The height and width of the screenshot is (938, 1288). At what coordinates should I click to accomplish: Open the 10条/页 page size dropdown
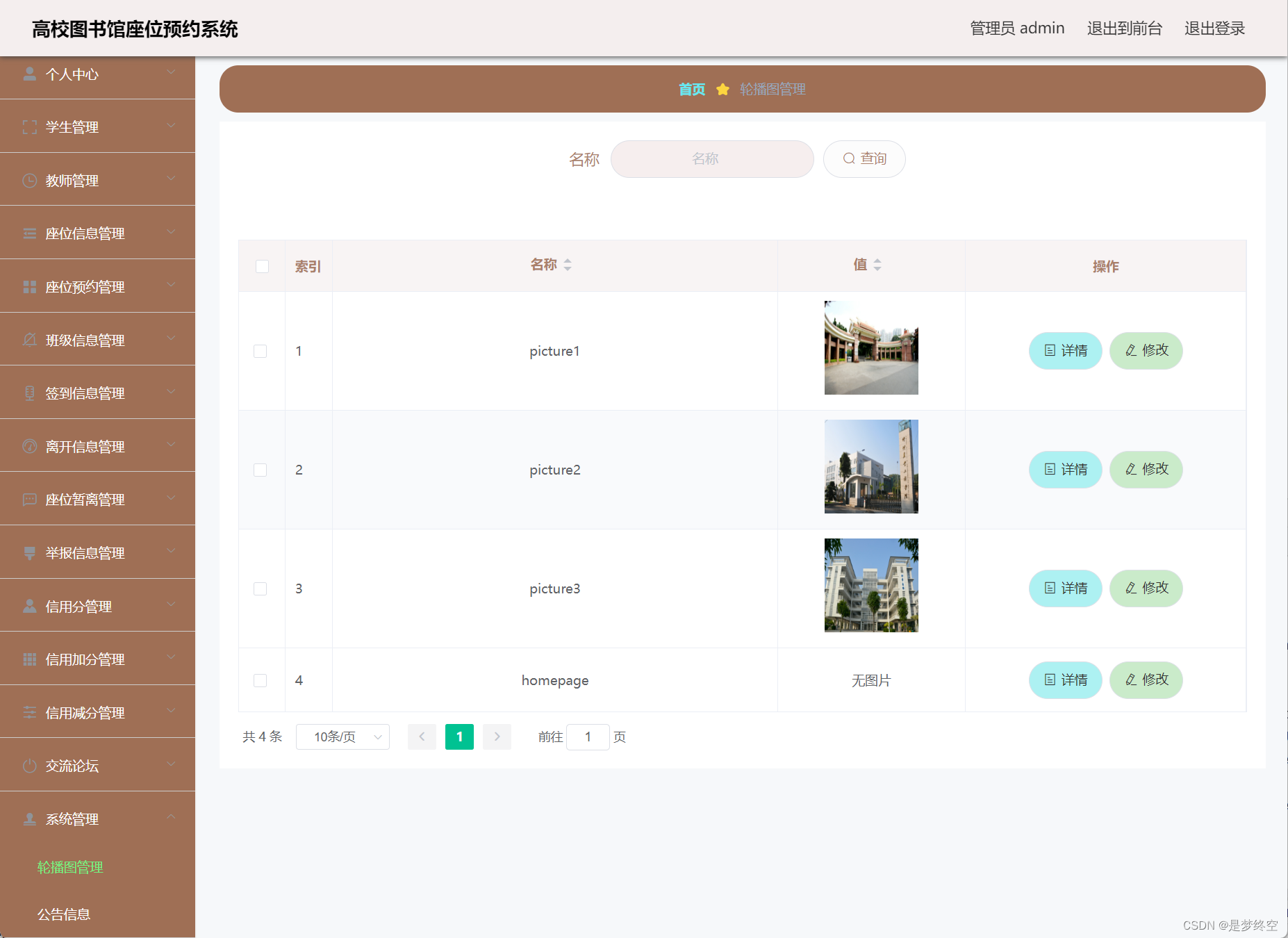342,737
